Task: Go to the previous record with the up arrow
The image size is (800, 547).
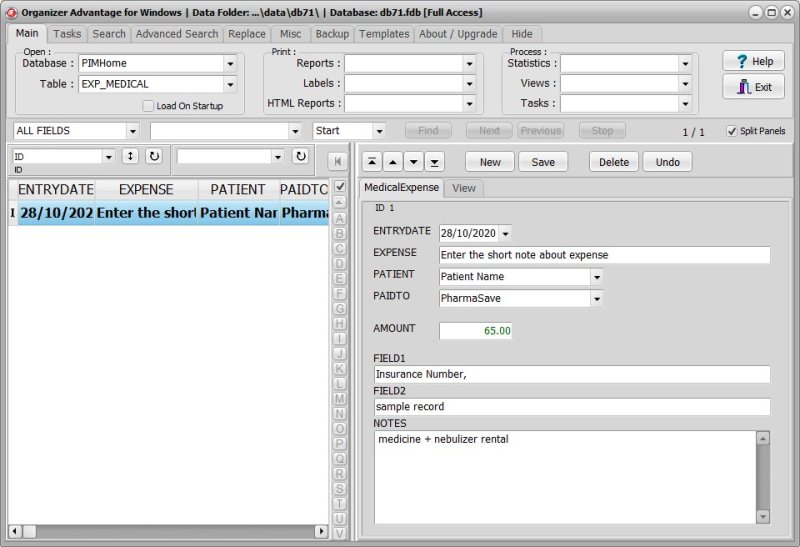Action: click(393, 162)
